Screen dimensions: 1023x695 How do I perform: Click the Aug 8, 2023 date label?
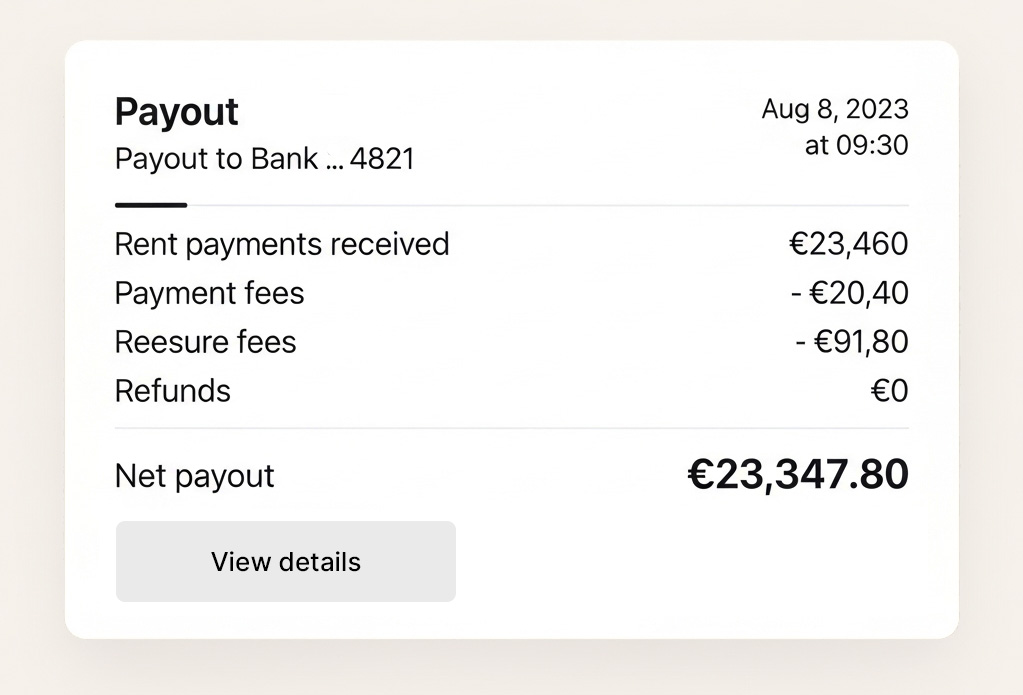[835, 108]
